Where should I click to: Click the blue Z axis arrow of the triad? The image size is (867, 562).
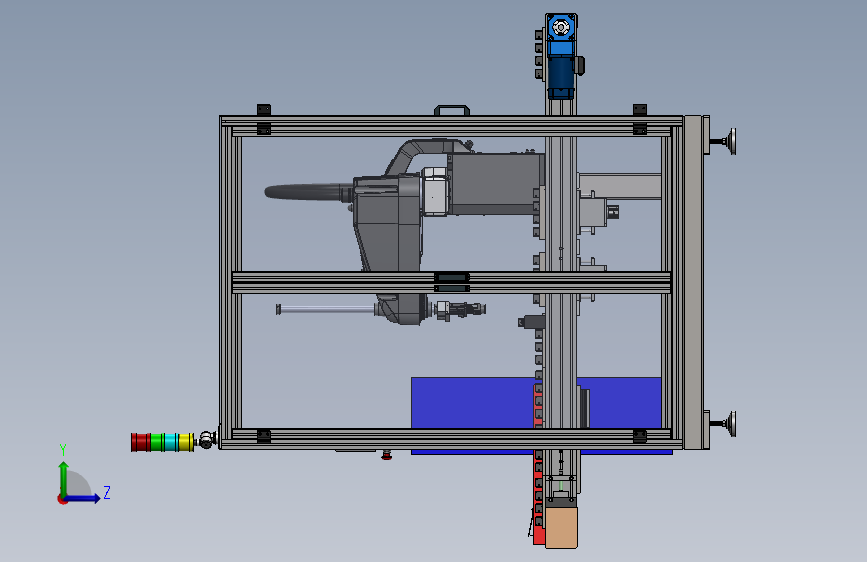click(x=83, y=498)
